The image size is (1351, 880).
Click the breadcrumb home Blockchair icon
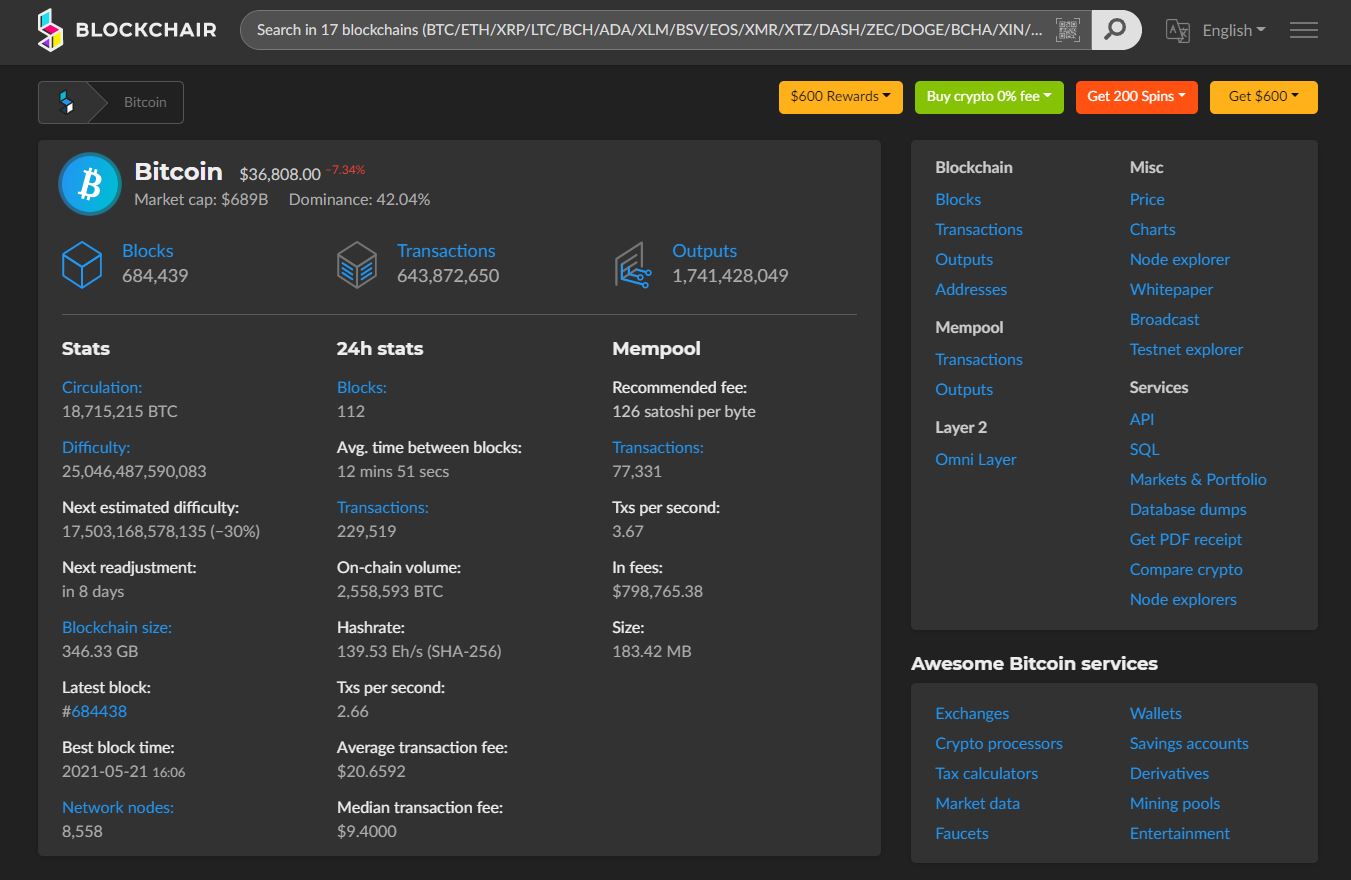coord(66,102)
